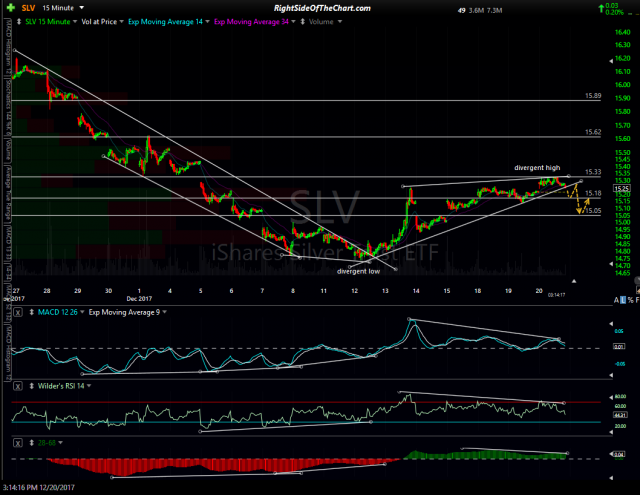Click the reorder handle beside 28-68 study
Viewport: 640px width, 495px height.
tap(31, 443)
